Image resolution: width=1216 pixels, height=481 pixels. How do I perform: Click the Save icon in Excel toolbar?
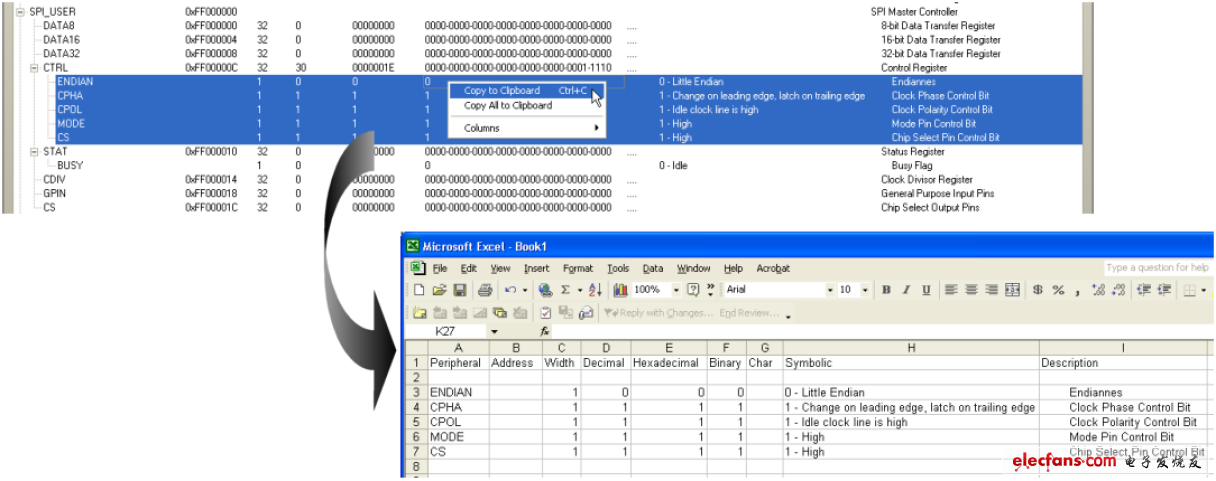(460, 290)
